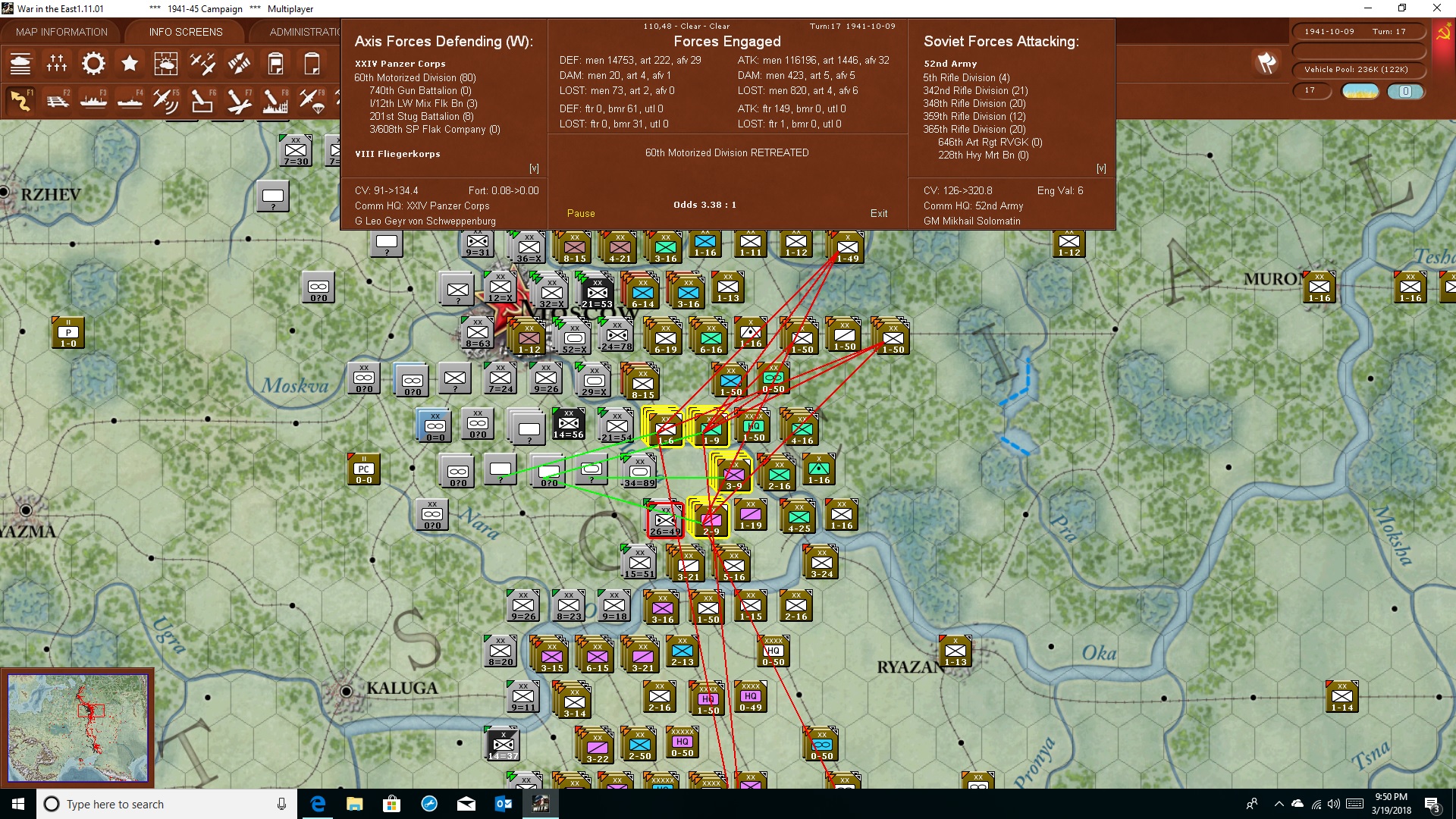Select F5 air recon mode
Viewport: 1456px width, 819px height.
(166, 100)
